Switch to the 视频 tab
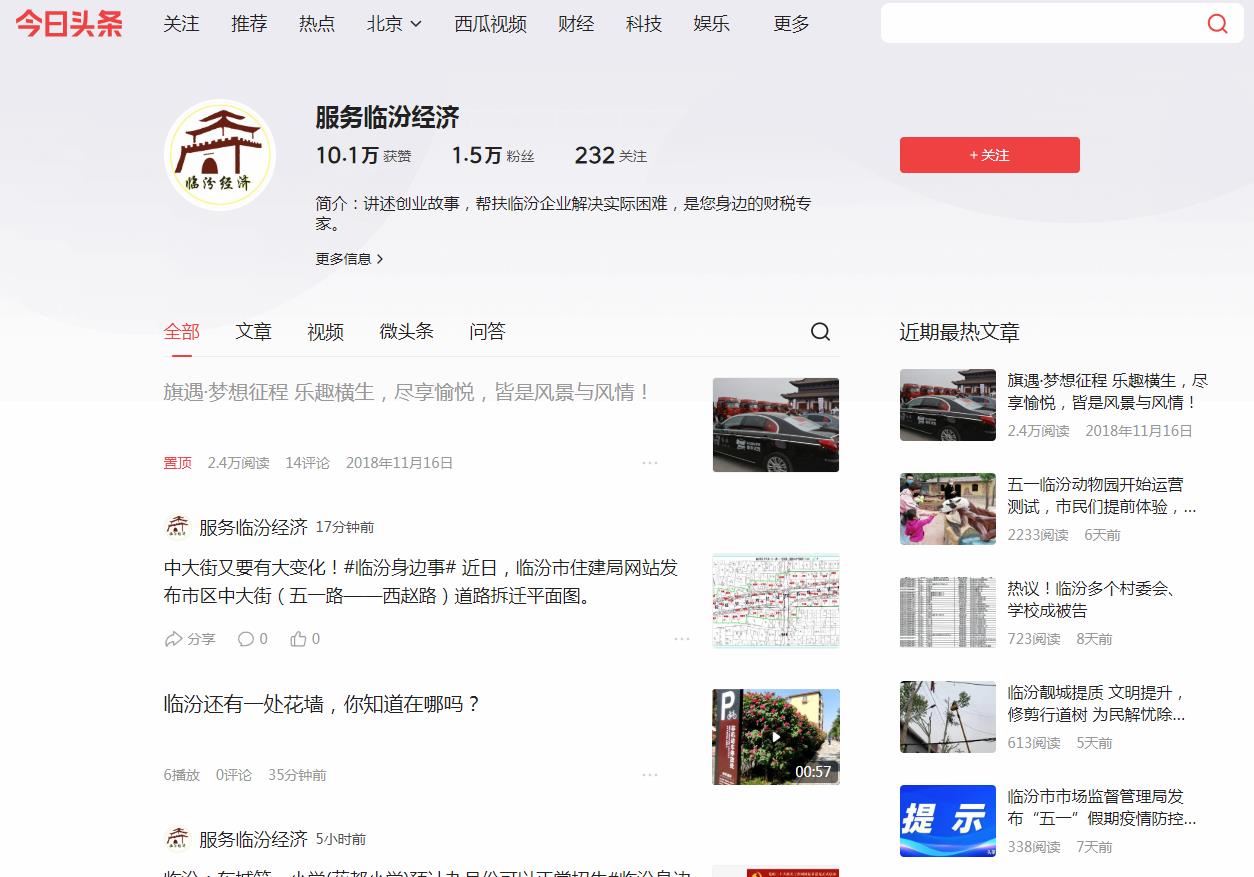The height and width of the screenshot is (877, 1254). tap(325, 332)
